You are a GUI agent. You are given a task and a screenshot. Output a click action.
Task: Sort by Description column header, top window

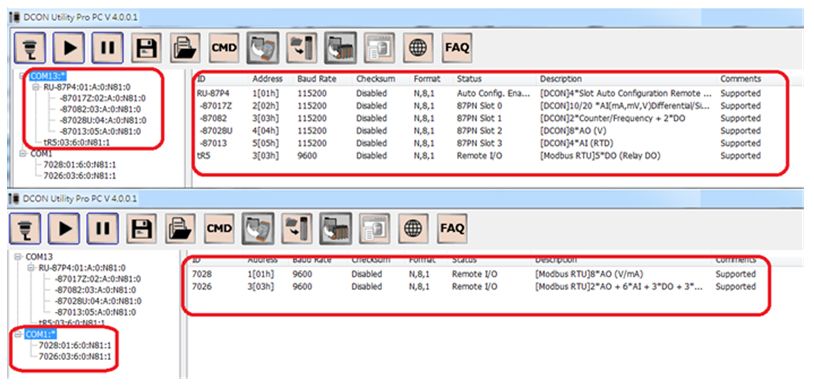561,79
